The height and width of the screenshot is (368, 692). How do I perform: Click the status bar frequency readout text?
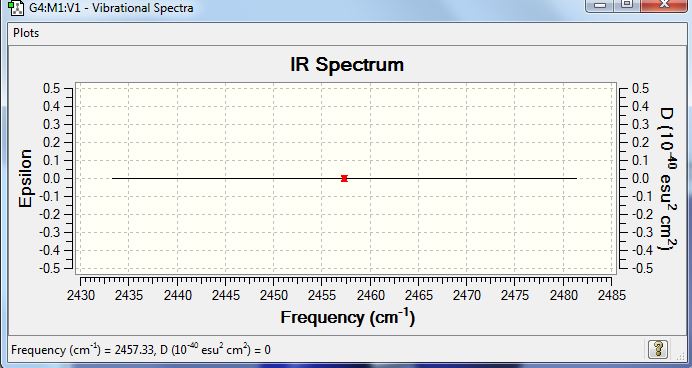point(141,350)
